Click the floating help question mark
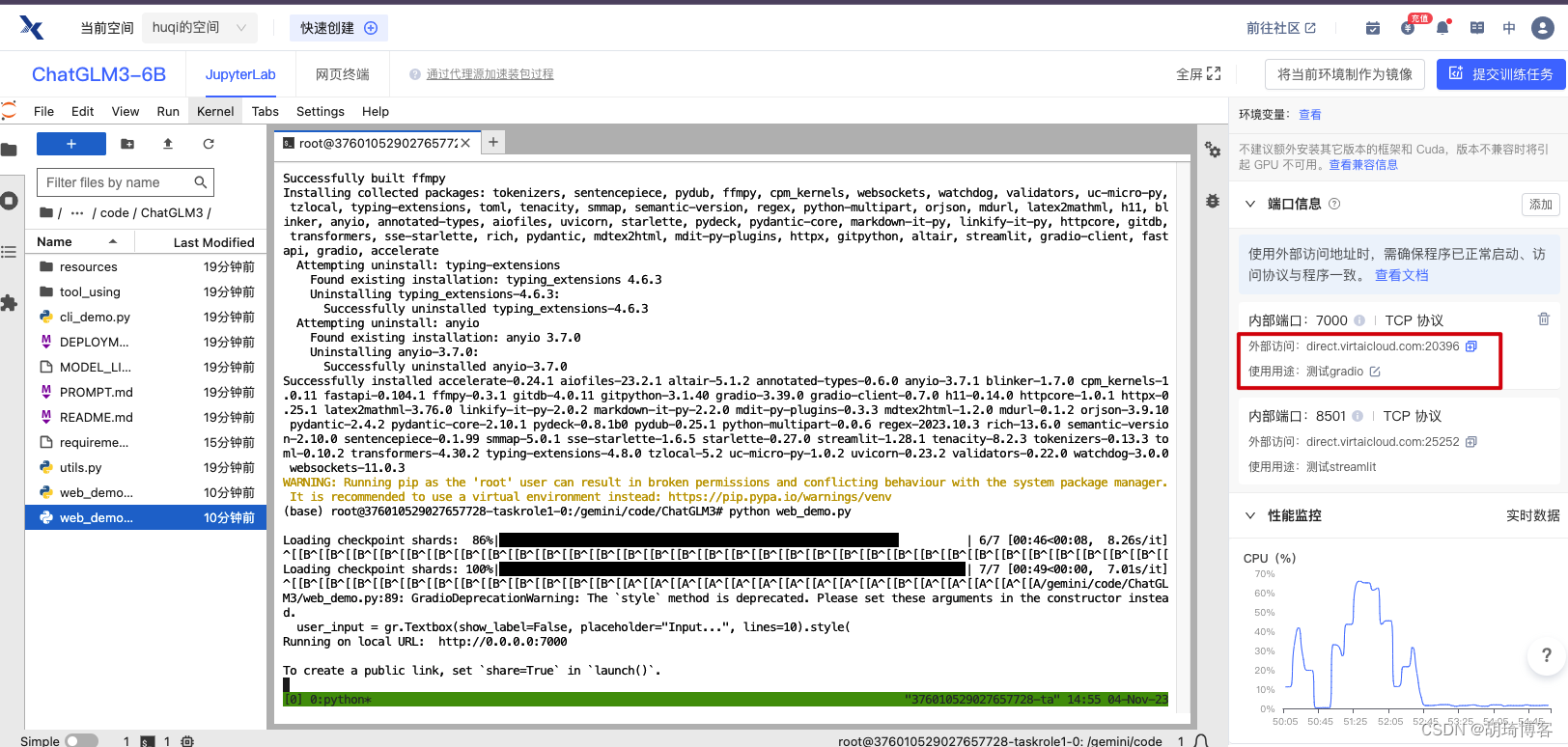The width and height of the screenshot is (1568, 747). click(x=1546, y=655)
